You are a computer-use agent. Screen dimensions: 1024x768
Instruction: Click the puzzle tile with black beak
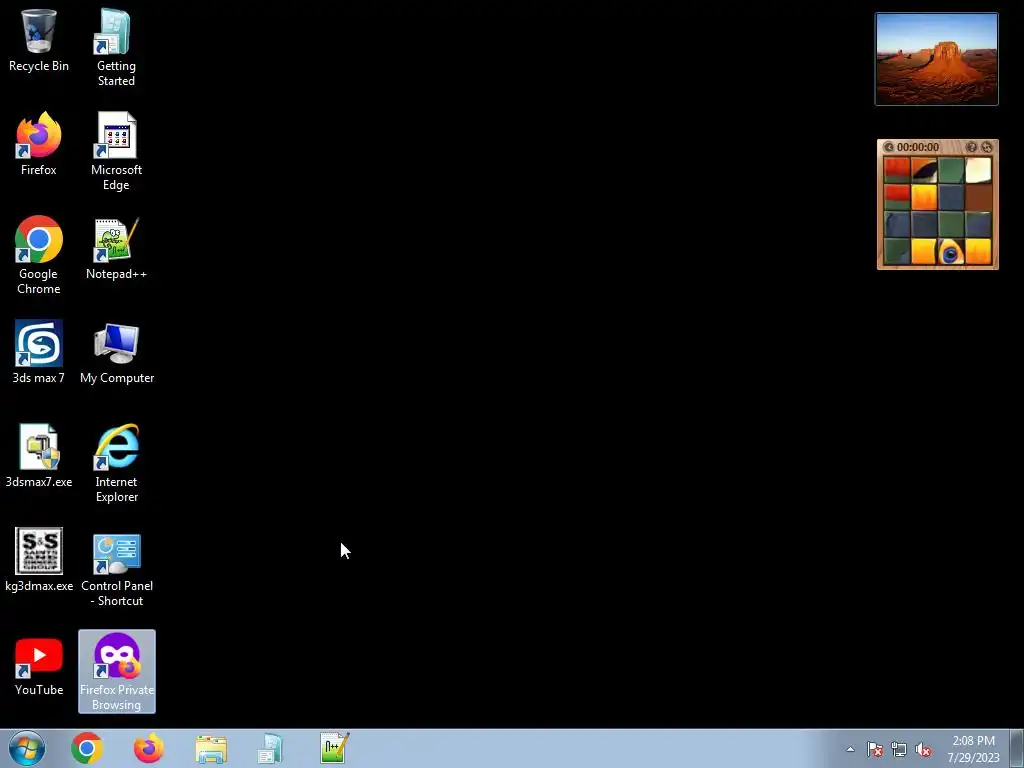click(924, 170)
